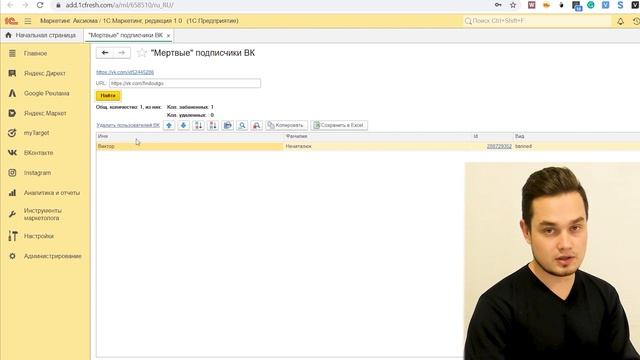Click the green Grammarly extension icon

point(591,5)
